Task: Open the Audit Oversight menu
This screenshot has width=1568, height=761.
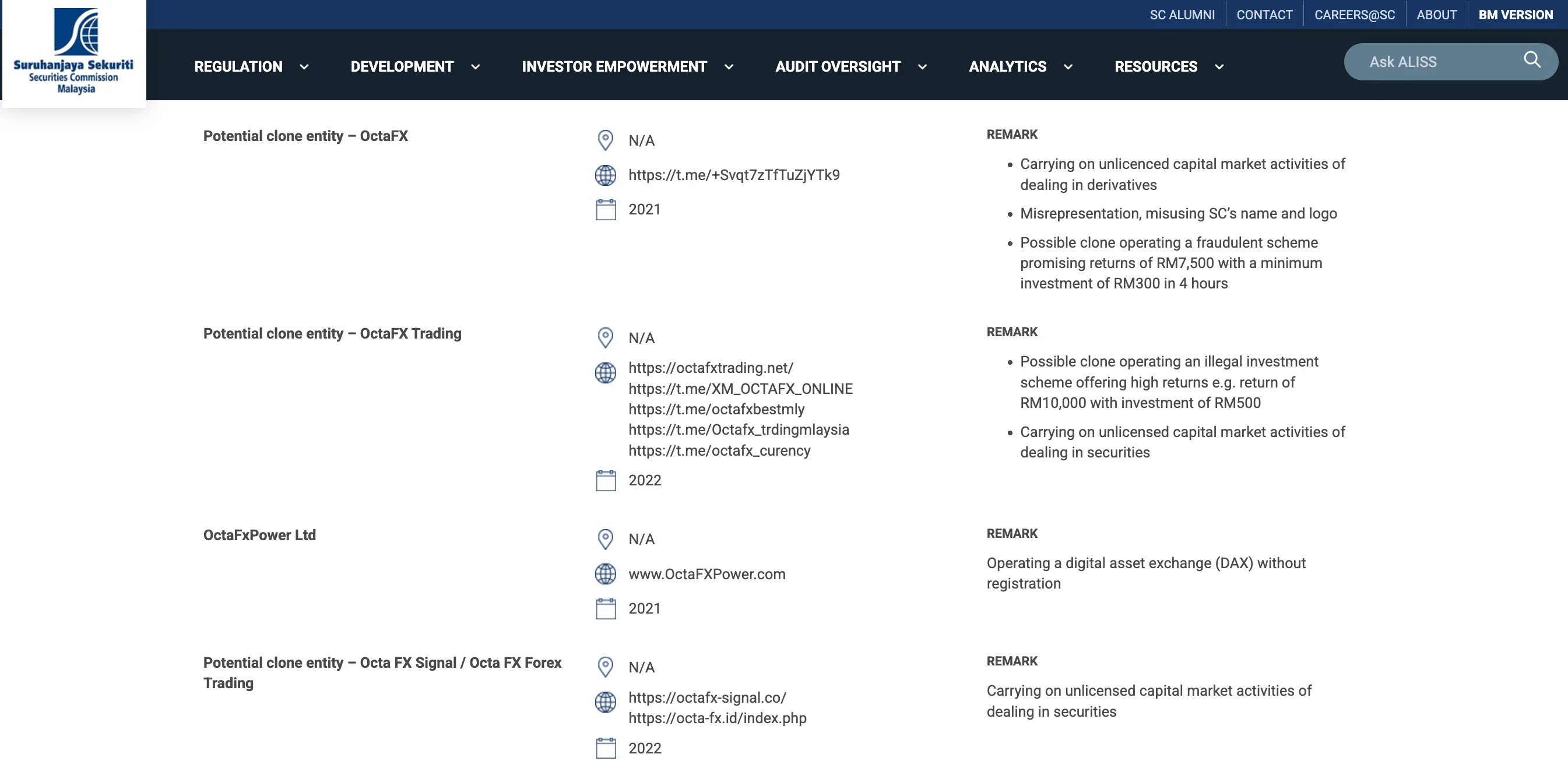Action: [x=838, y=66]
